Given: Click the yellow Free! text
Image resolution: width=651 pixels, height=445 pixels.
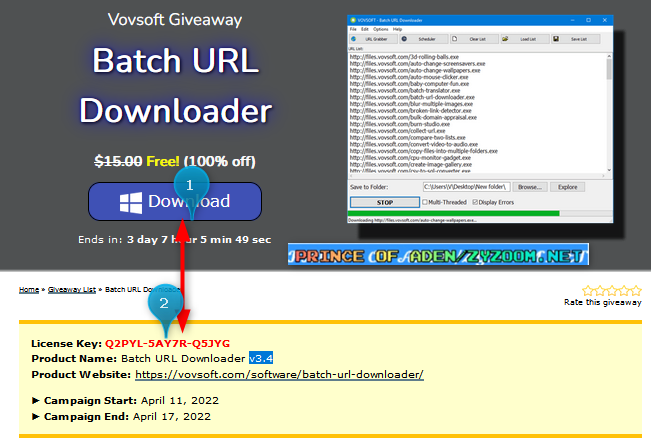Looking at the screenshot, I should pyautogui.click(x=163, y=161).
